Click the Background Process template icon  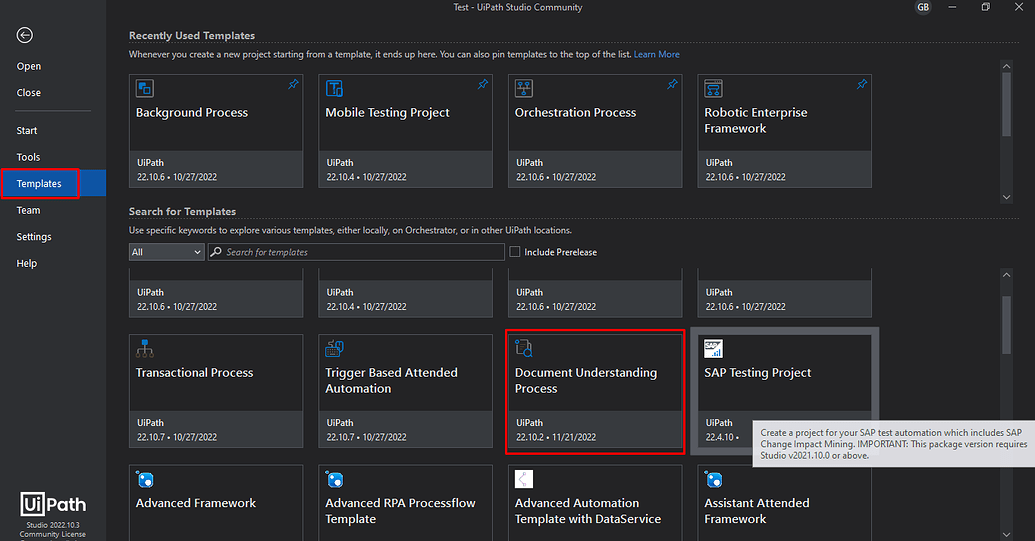pos(144,89)
